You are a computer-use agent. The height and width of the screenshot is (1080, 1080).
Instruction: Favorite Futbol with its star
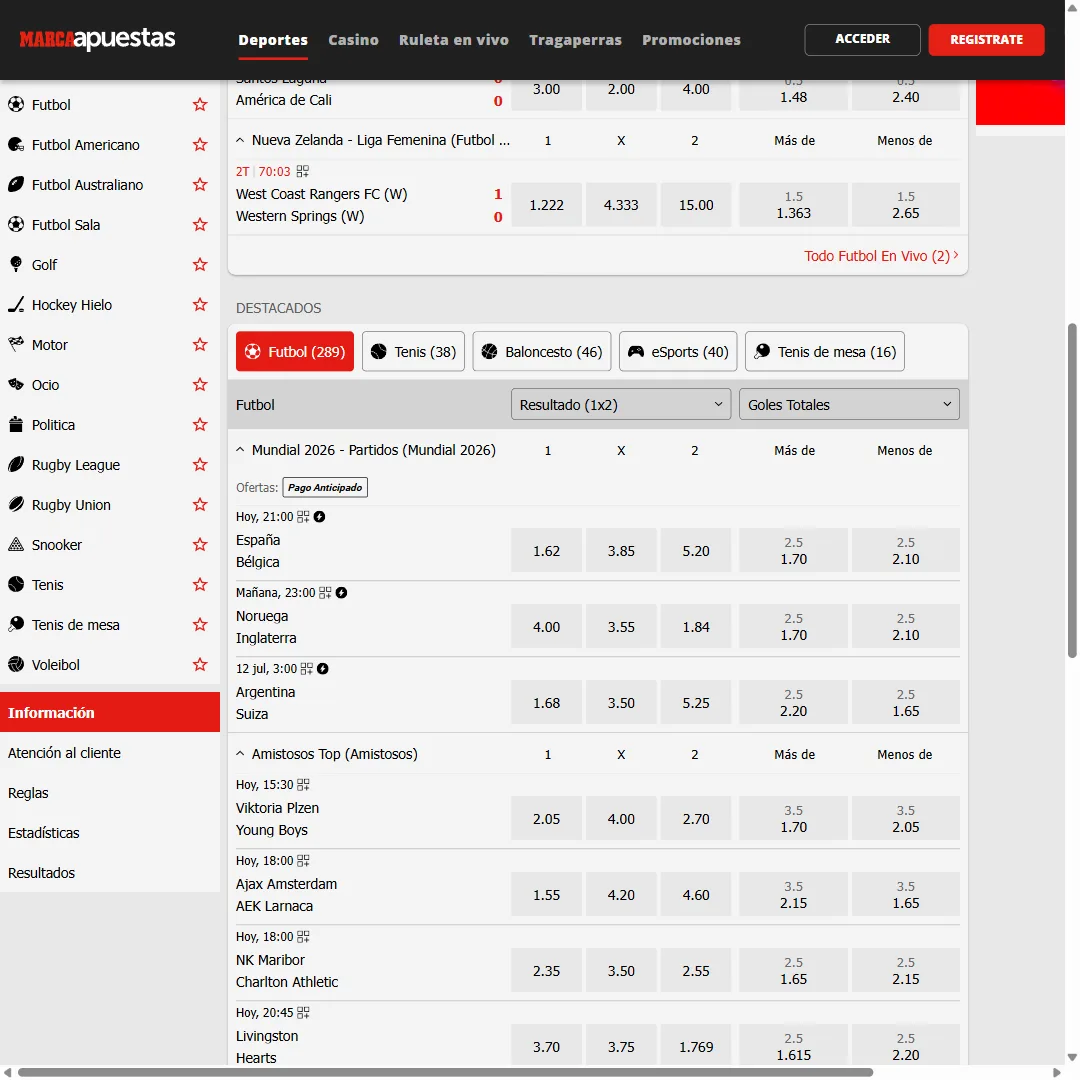click(200, 105)
